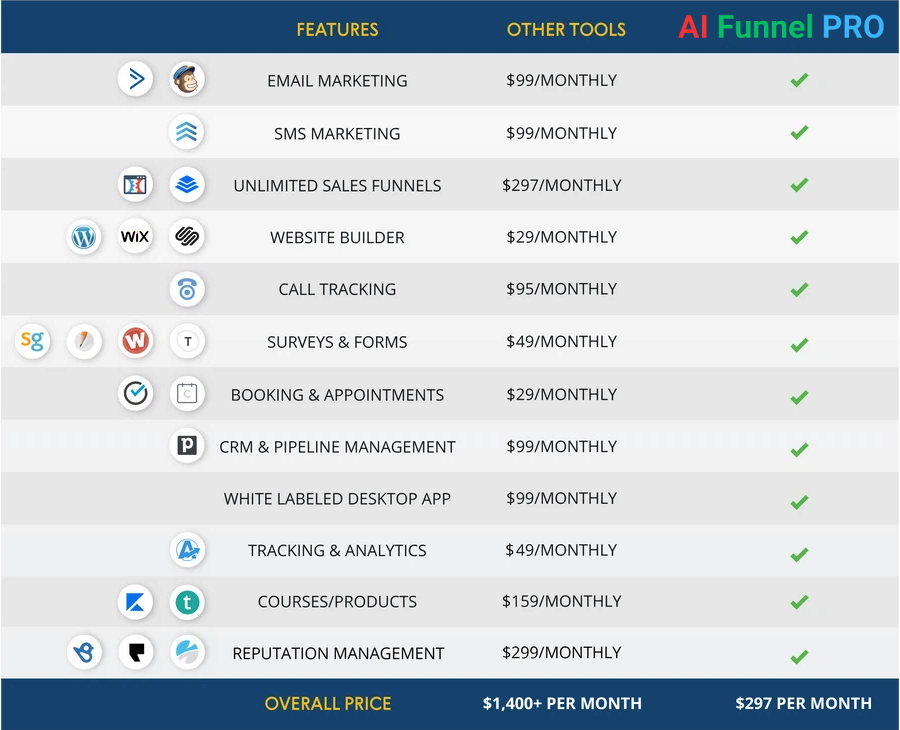
Task: Click the Call Tracking phone icon
Action: pyautogui.click(x=187, y=289)
